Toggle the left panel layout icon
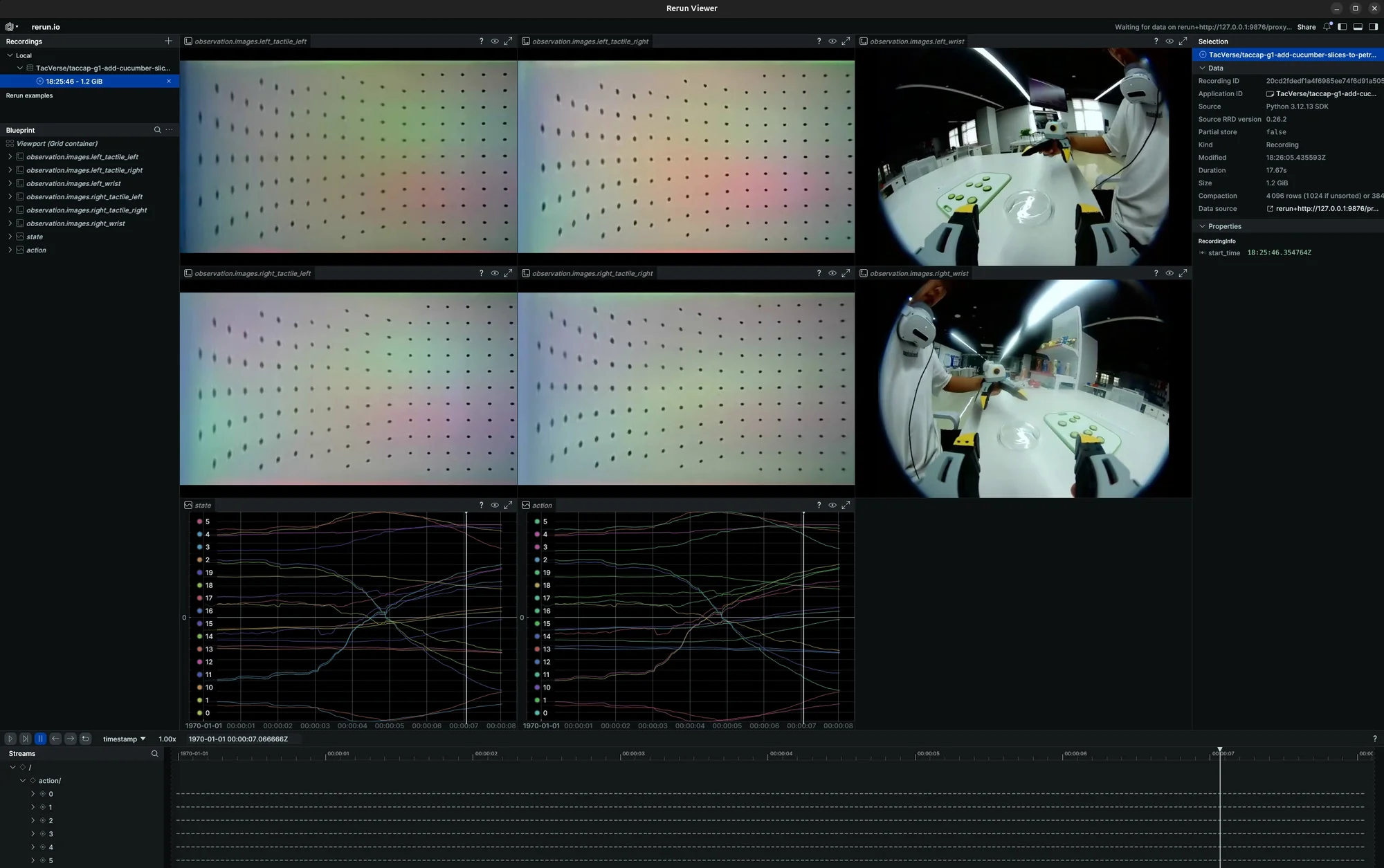The image size is (1384, 868). pyautogui.click(x=1342, y=27)
